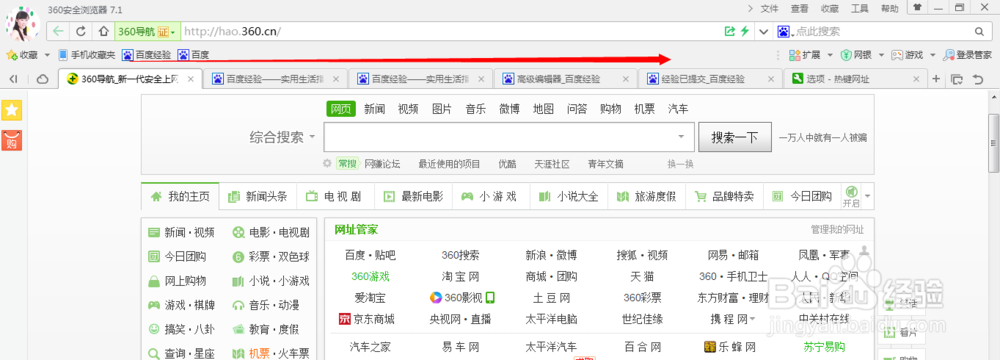This screenshot has width=1000, height=360.
Task: Close the 选项 - 热键网址 tab
Action: click(916, 79)
